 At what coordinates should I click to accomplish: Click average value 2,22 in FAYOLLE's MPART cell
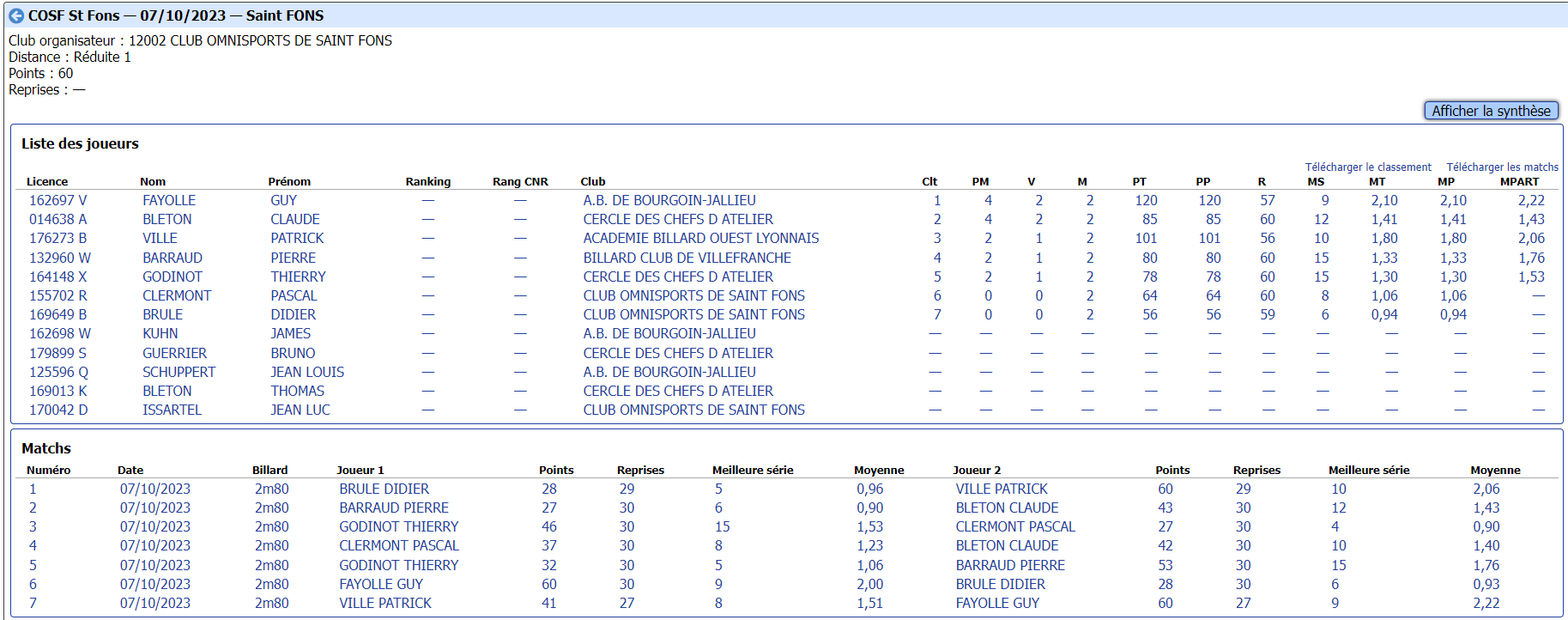[x=1531, y=200]
